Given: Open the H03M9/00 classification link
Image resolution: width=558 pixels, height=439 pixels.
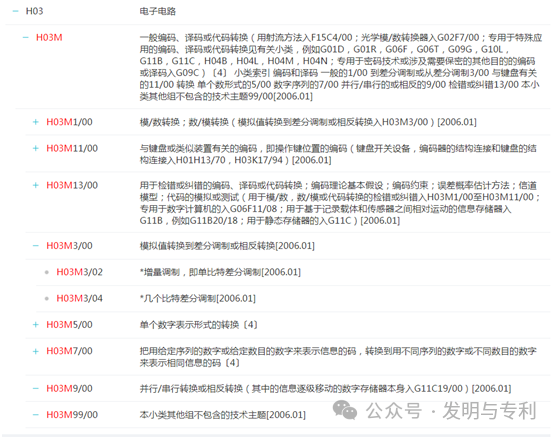Looking at the screenshot, I should point(69,388).
